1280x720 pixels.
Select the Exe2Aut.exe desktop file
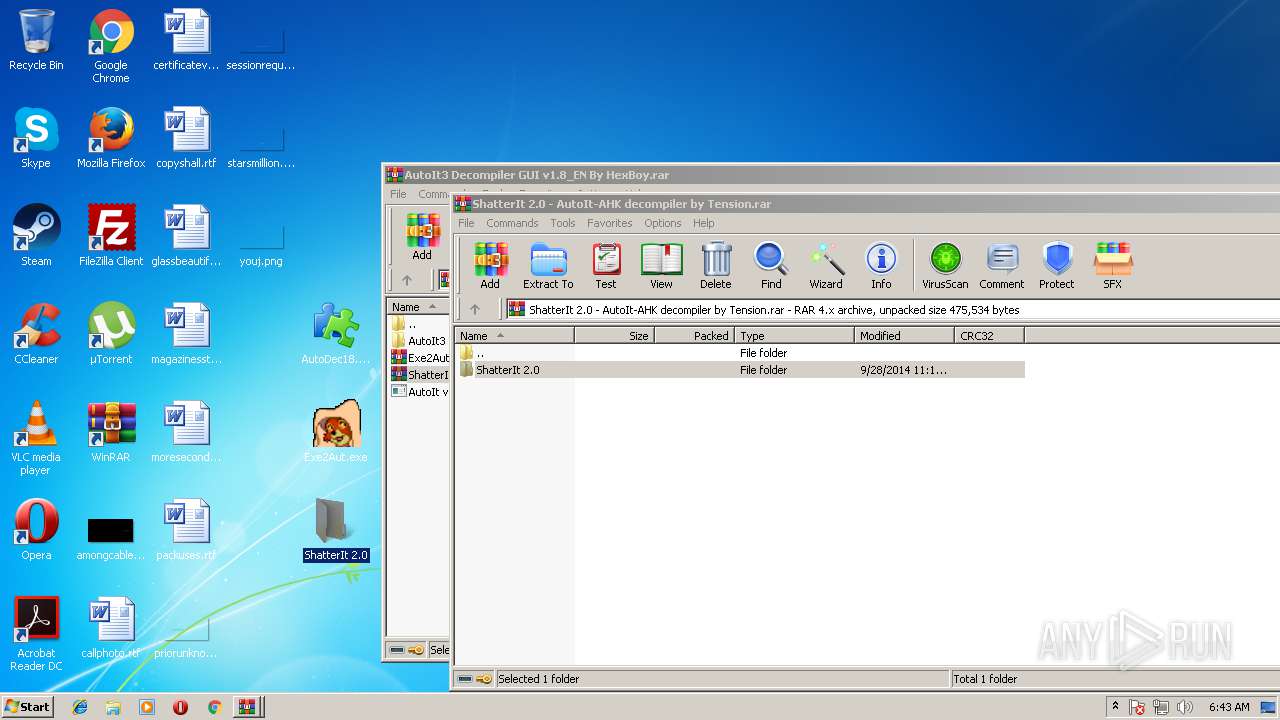click(x=336, y=433)
